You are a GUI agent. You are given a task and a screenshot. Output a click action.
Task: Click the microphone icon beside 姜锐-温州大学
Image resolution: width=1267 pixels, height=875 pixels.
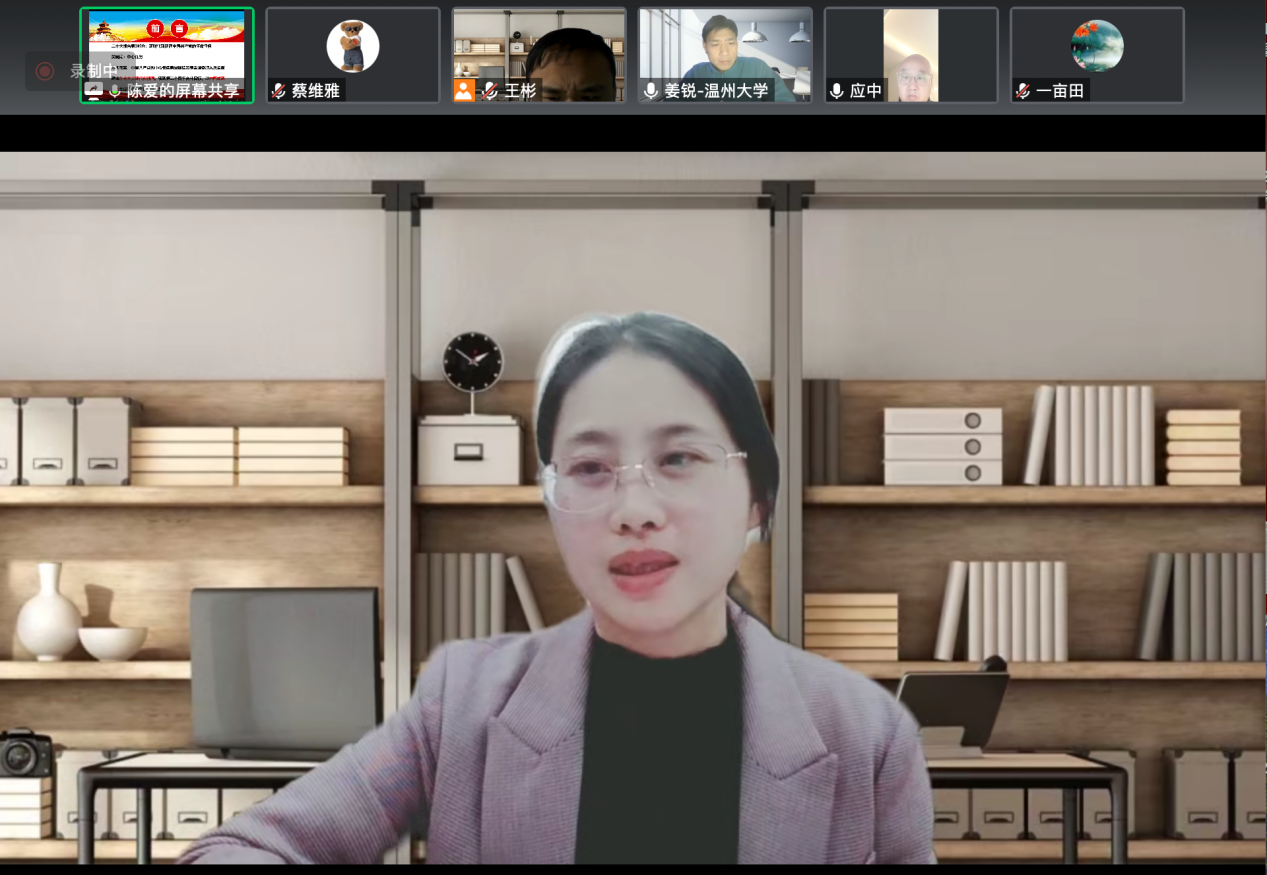651,91
